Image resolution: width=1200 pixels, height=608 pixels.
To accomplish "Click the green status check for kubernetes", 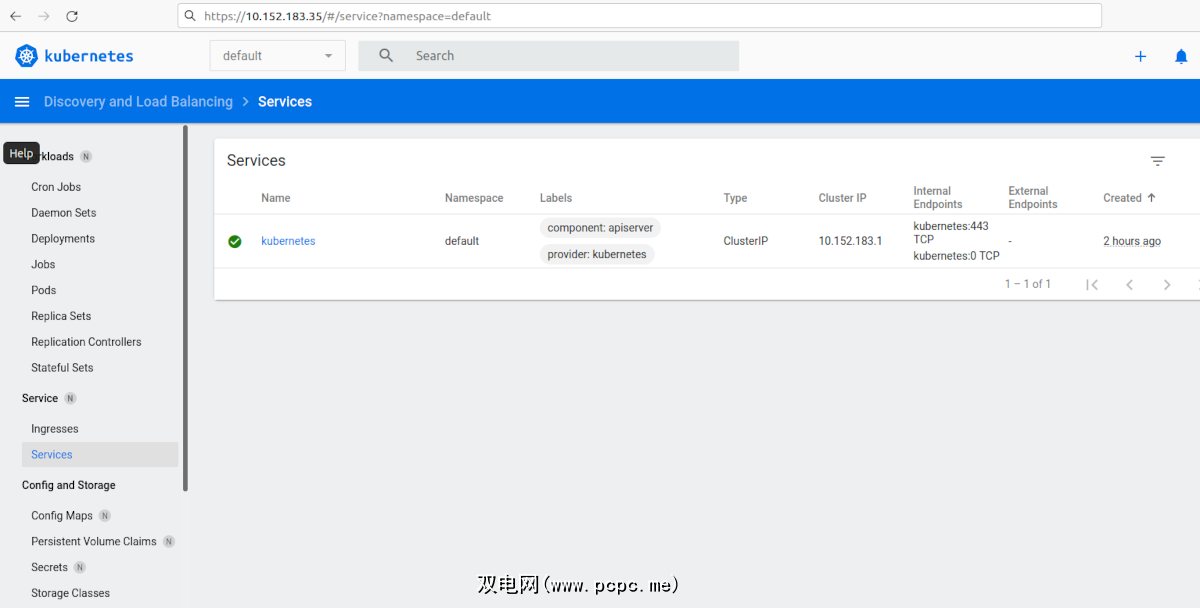I will (x=235, y=241).
